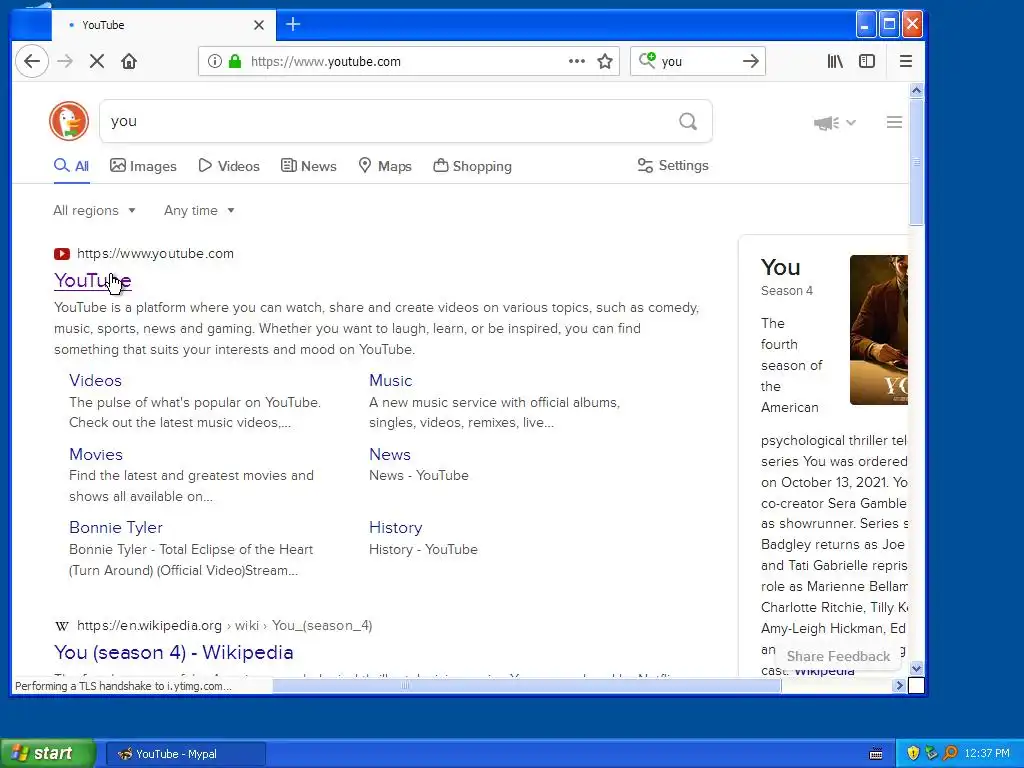Click the network tray icon beside the shield
This screenshot has height=768, width=1024.
(x=931, y=753)
